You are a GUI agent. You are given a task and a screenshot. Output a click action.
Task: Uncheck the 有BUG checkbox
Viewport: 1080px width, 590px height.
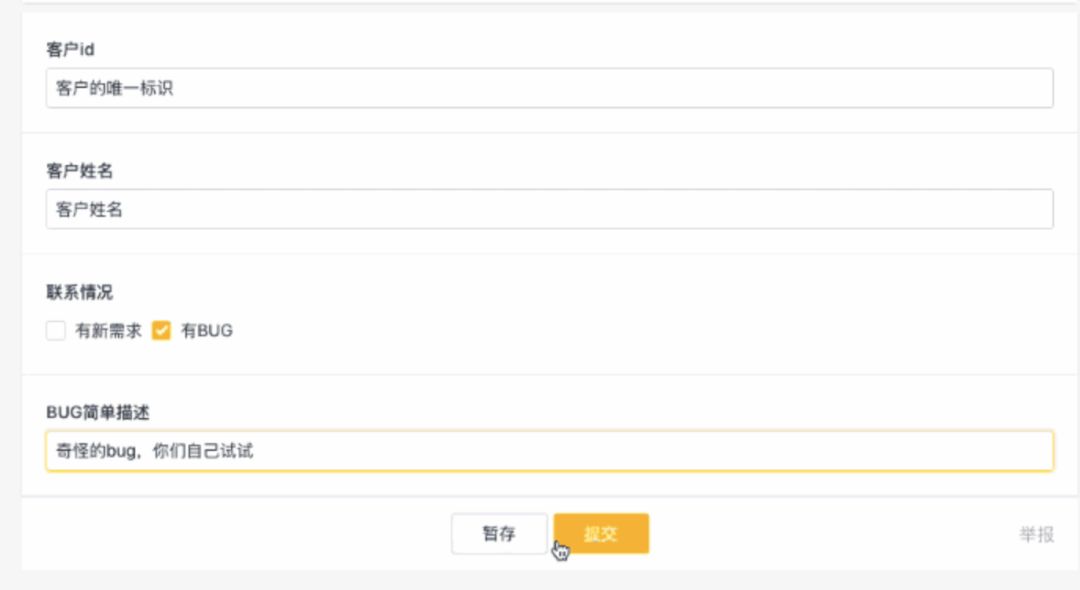[161, 330]
